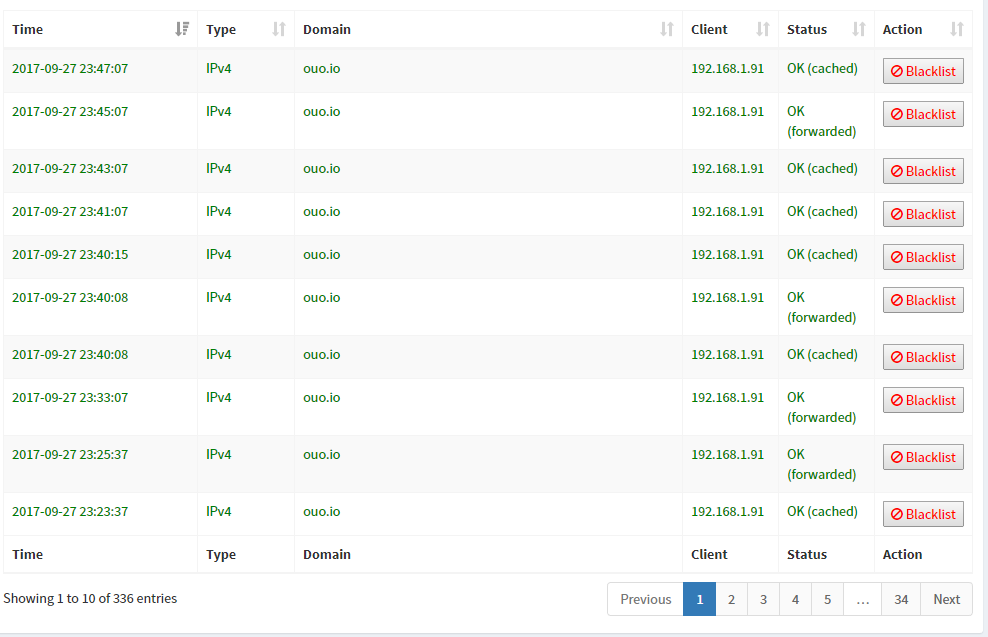Select the timestamp 2017-09-27 23:41:07

pos(70,211)
